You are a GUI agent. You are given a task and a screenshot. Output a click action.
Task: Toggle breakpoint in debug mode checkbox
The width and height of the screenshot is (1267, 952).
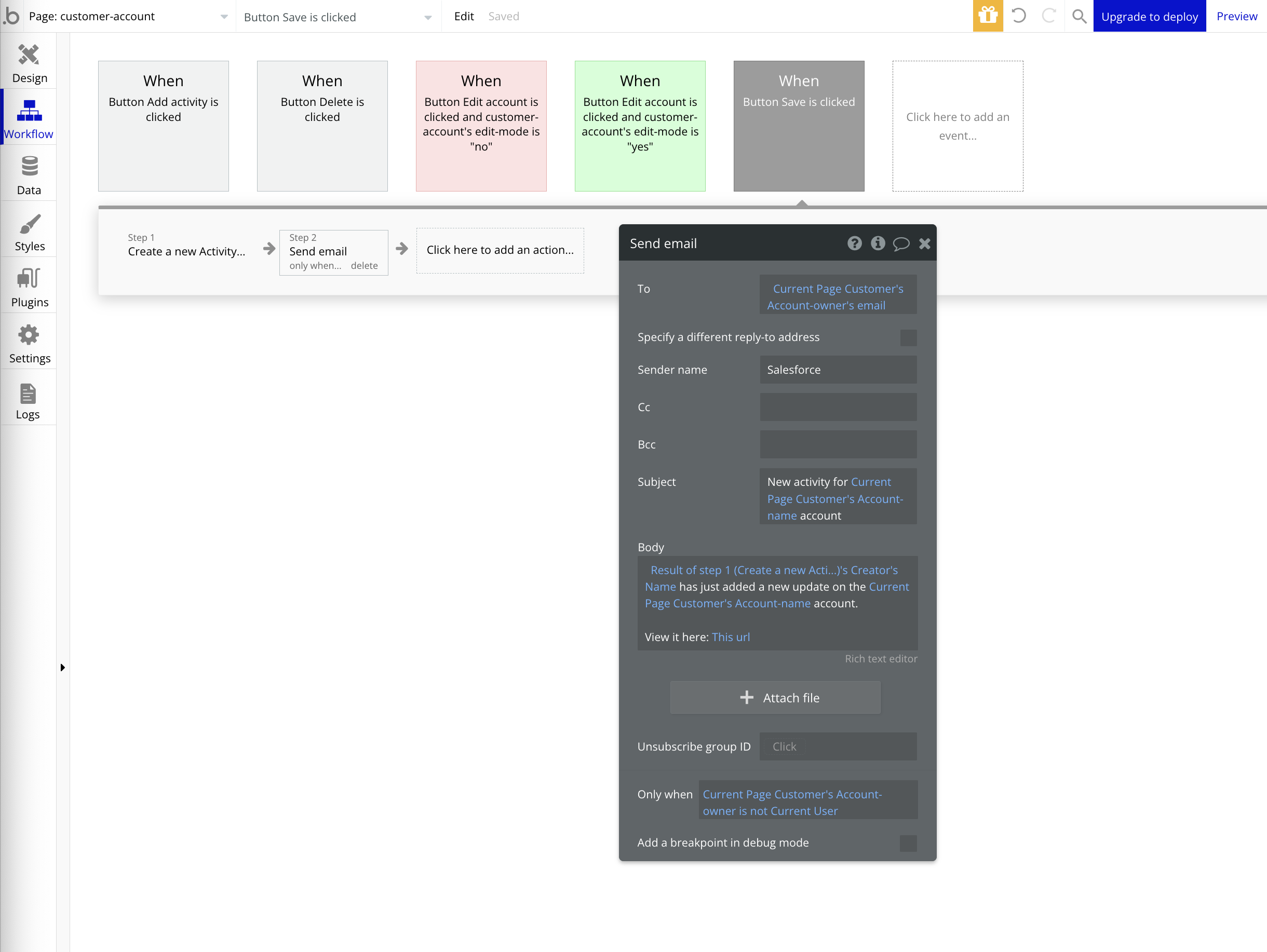(908, 842)
